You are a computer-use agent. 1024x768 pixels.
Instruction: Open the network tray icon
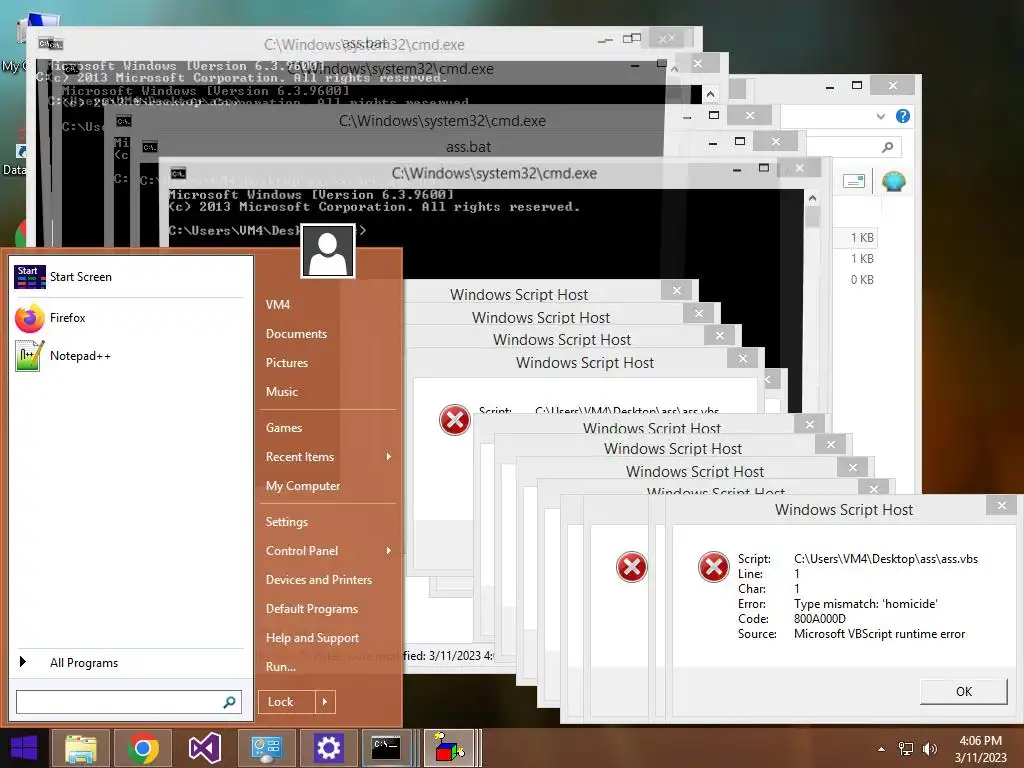tap(906, 749)
